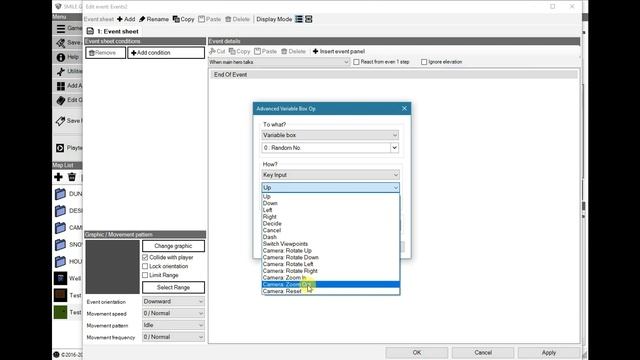
Task: Click Rename in event sheet toolbar
Action: click(x=154, y=19)
